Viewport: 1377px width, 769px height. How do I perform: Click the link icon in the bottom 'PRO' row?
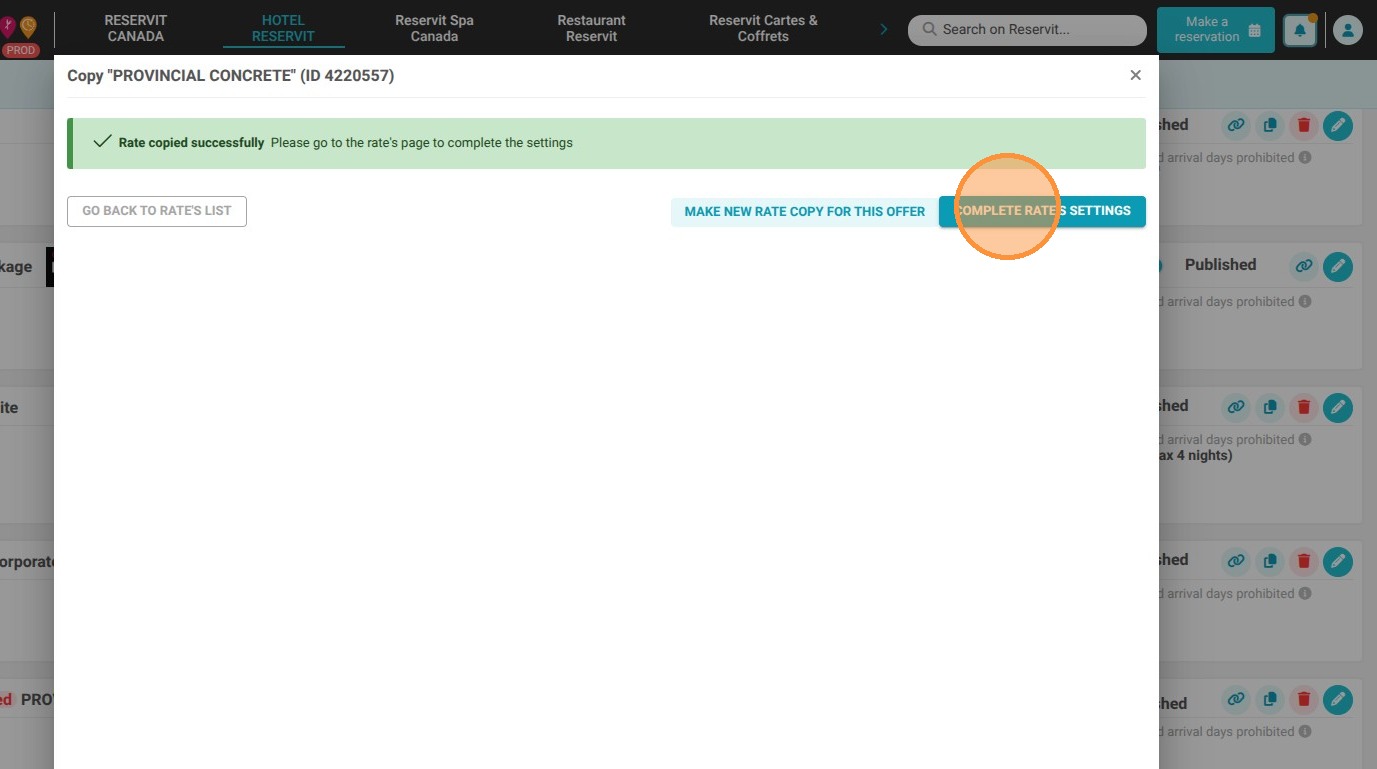1237,699
